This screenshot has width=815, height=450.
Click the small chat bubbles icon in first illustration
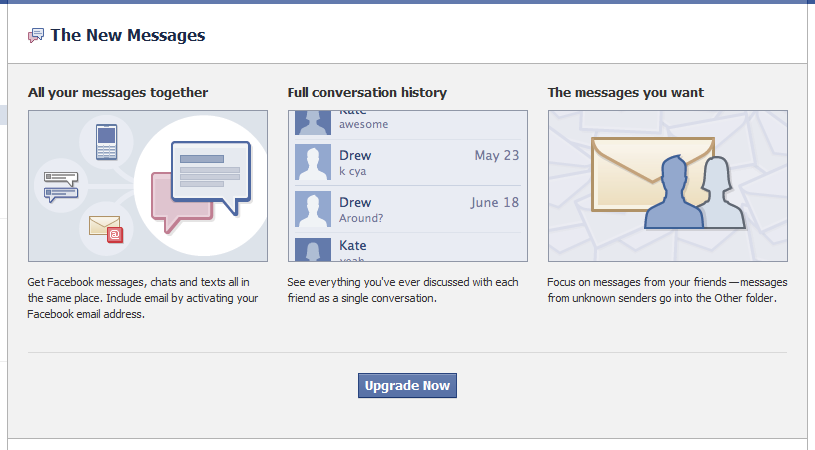pyautogui.click(x=61, y=187)
